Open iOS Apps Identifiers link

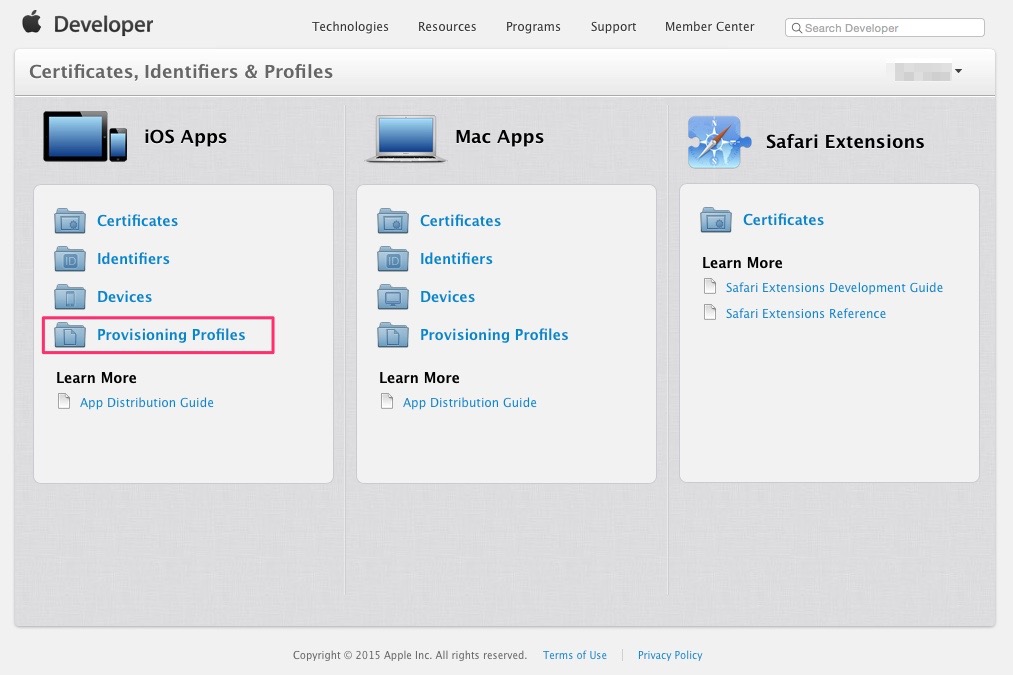(x=133, y=259)
